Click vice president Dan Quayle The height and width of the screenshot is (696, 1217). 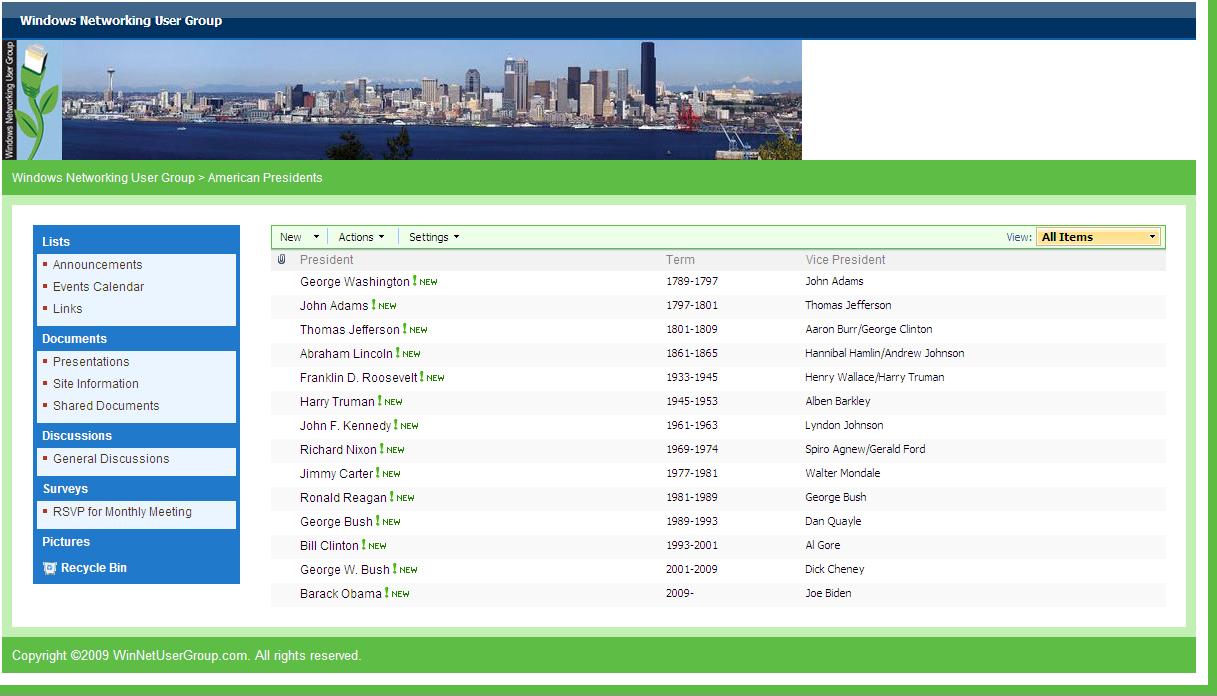(x=833, y=522)
